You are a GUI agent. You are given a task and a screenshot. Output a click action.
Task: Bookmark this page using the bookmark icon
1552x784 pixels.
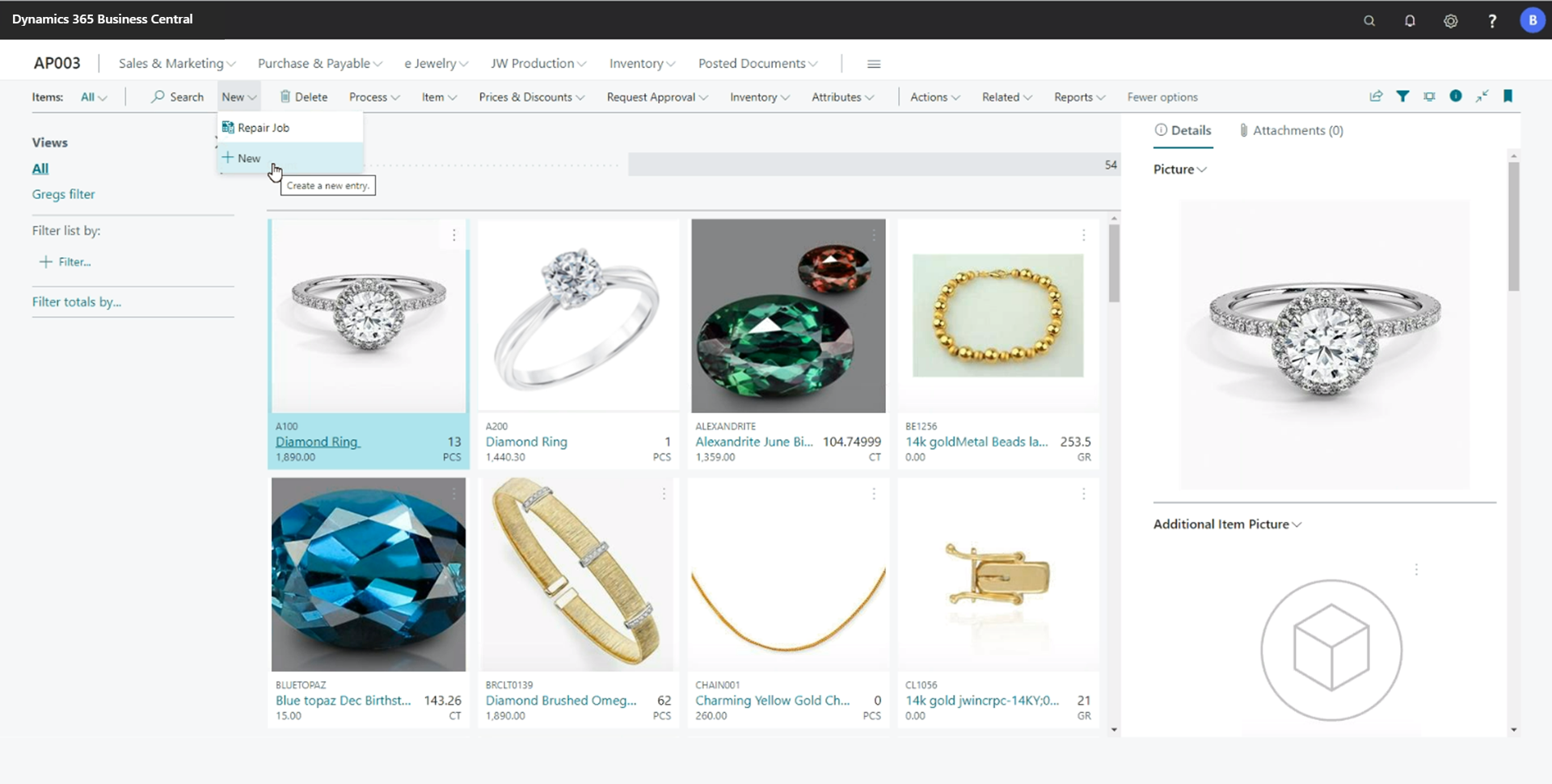click(x=1508, y=96)
